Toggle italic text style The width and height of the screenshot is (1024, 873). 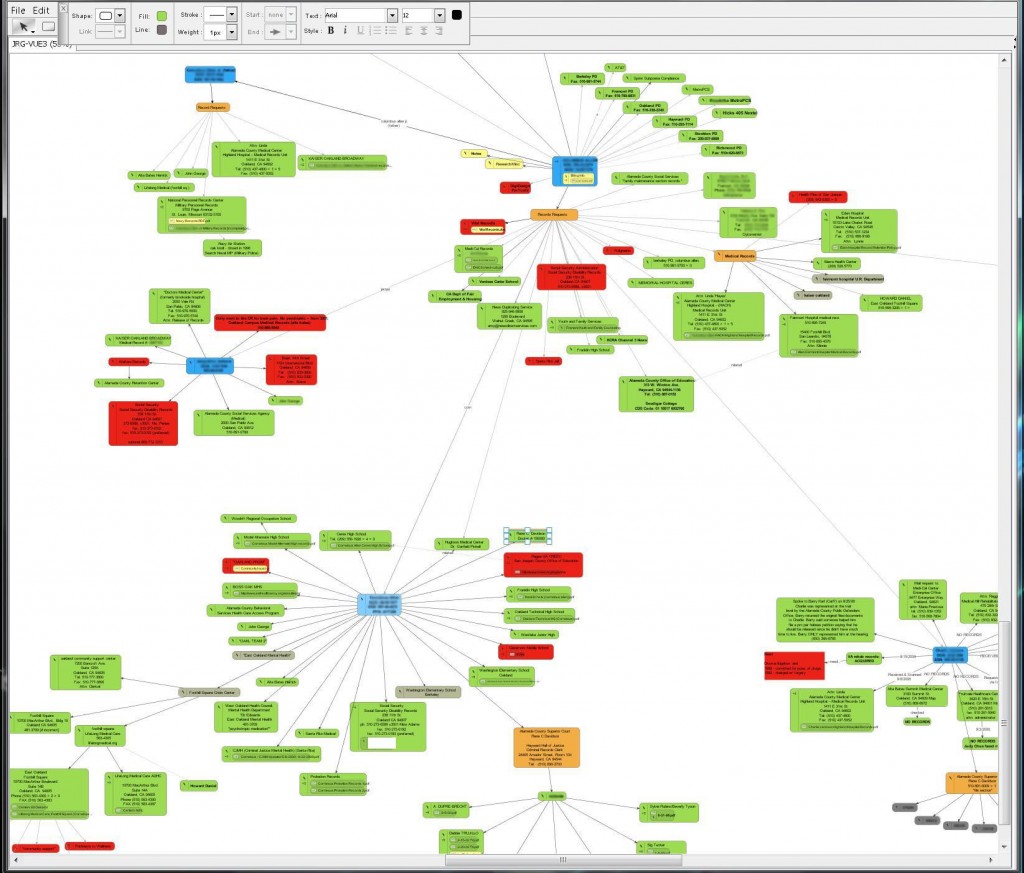[x=345, y=31]
